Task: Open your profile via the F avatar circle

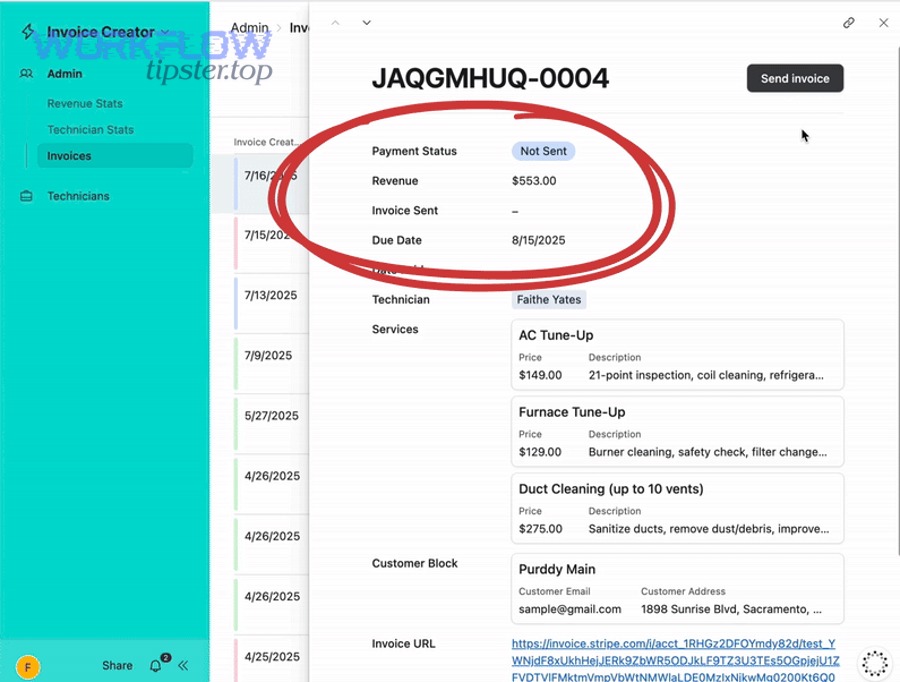Action: point(28,665)
